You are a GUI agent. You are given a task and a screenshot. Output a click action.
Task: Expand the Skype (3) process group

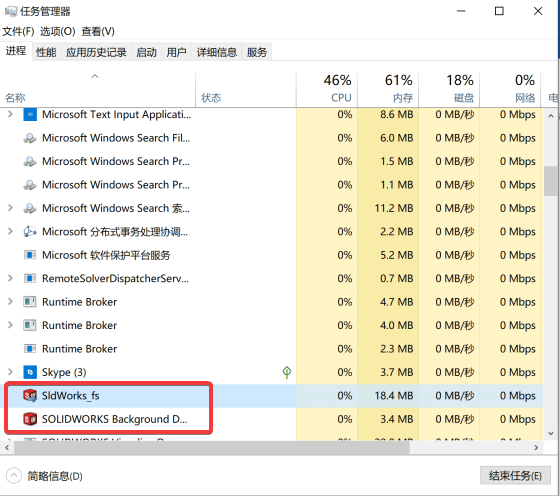pos(10,372)
